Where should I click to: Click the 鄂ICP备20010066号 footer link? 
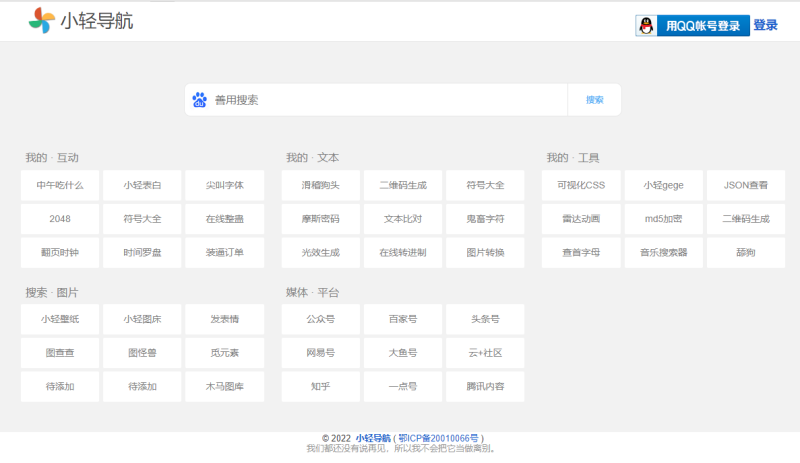[440, 438]
